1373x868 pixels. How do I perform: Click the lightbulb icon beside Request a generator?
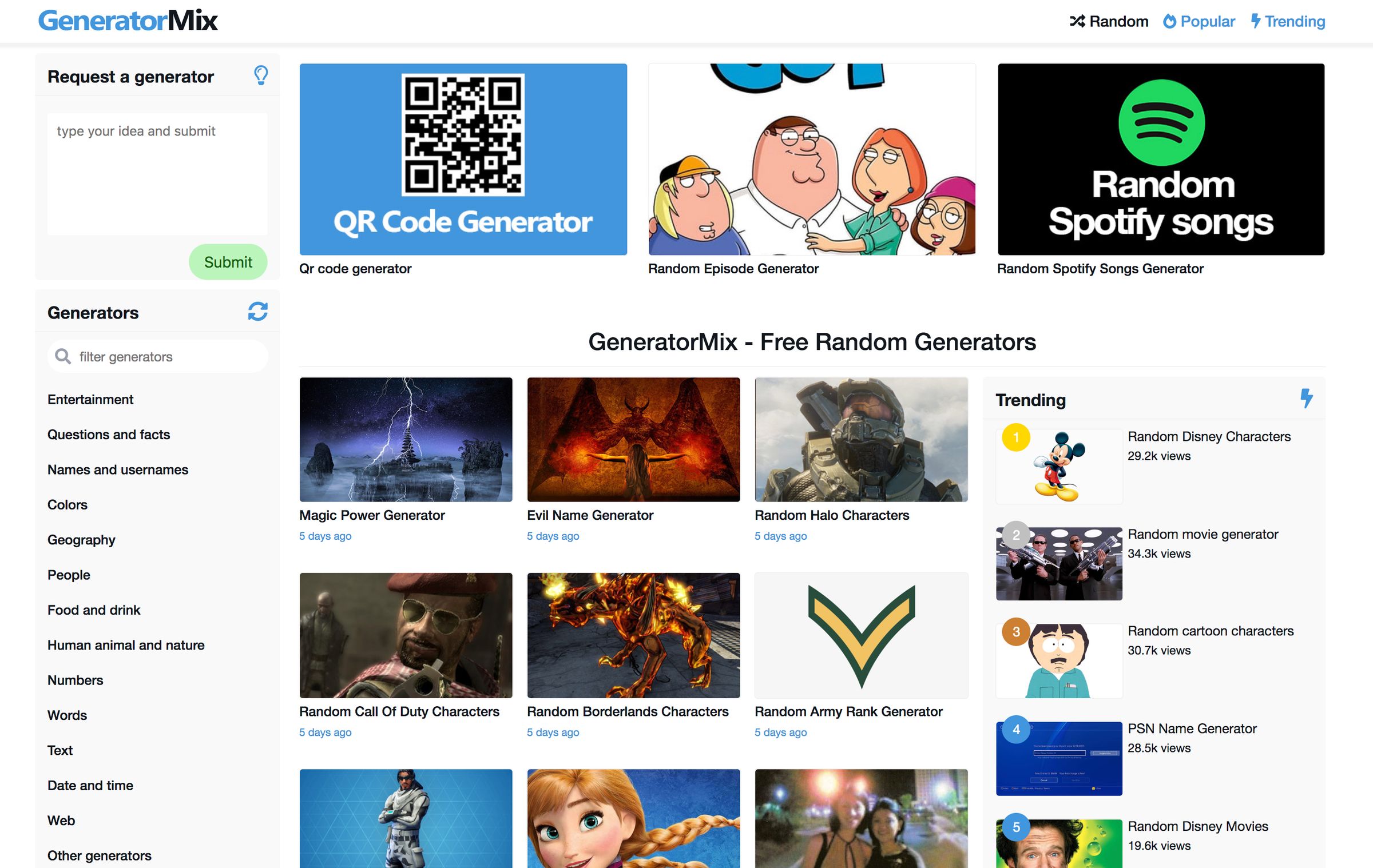(261, 75)
